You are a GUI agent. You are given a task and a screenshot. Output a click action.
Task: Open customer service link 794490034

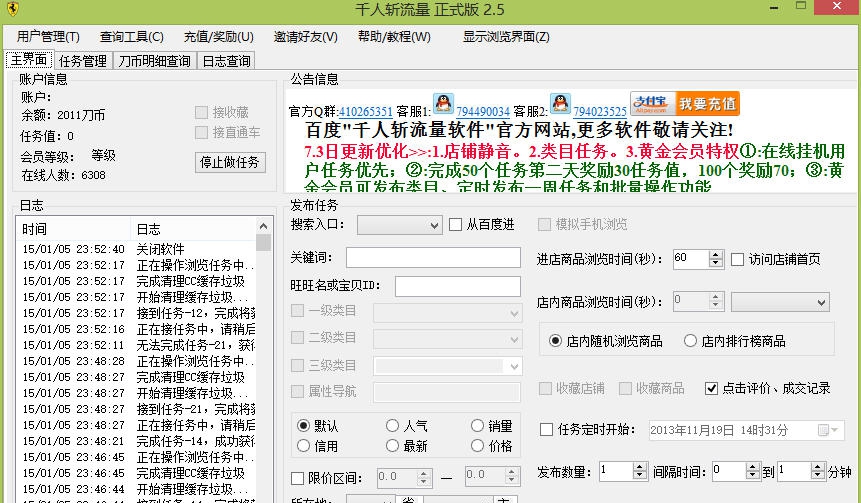pyautogui.click(x=483, y=112)
